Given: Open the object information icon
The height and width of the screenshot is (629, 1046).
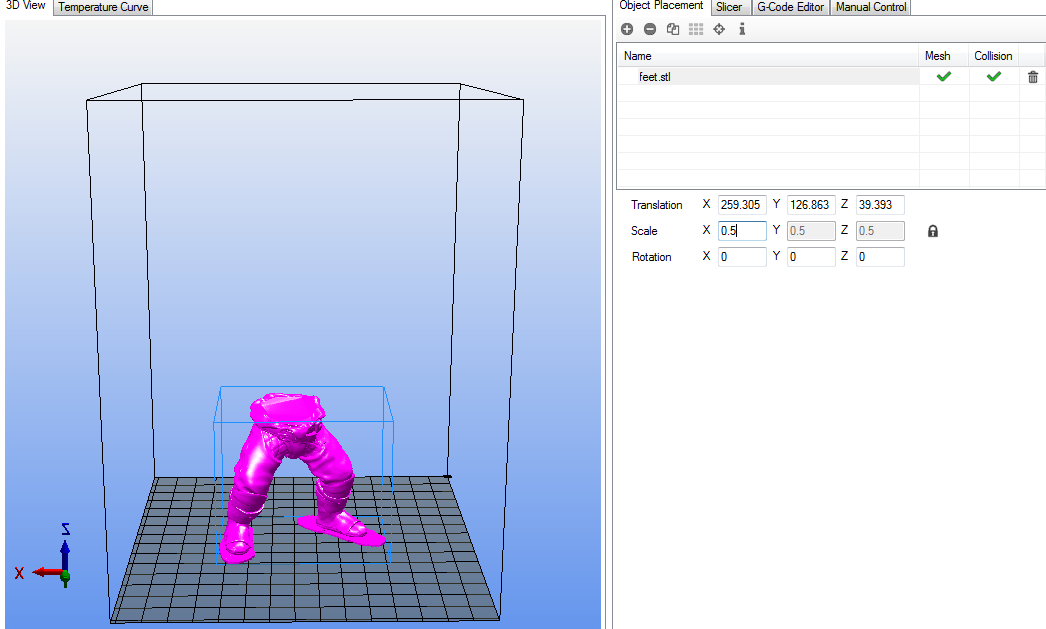Looking at the screenshot, I should (x=742, y=29).
